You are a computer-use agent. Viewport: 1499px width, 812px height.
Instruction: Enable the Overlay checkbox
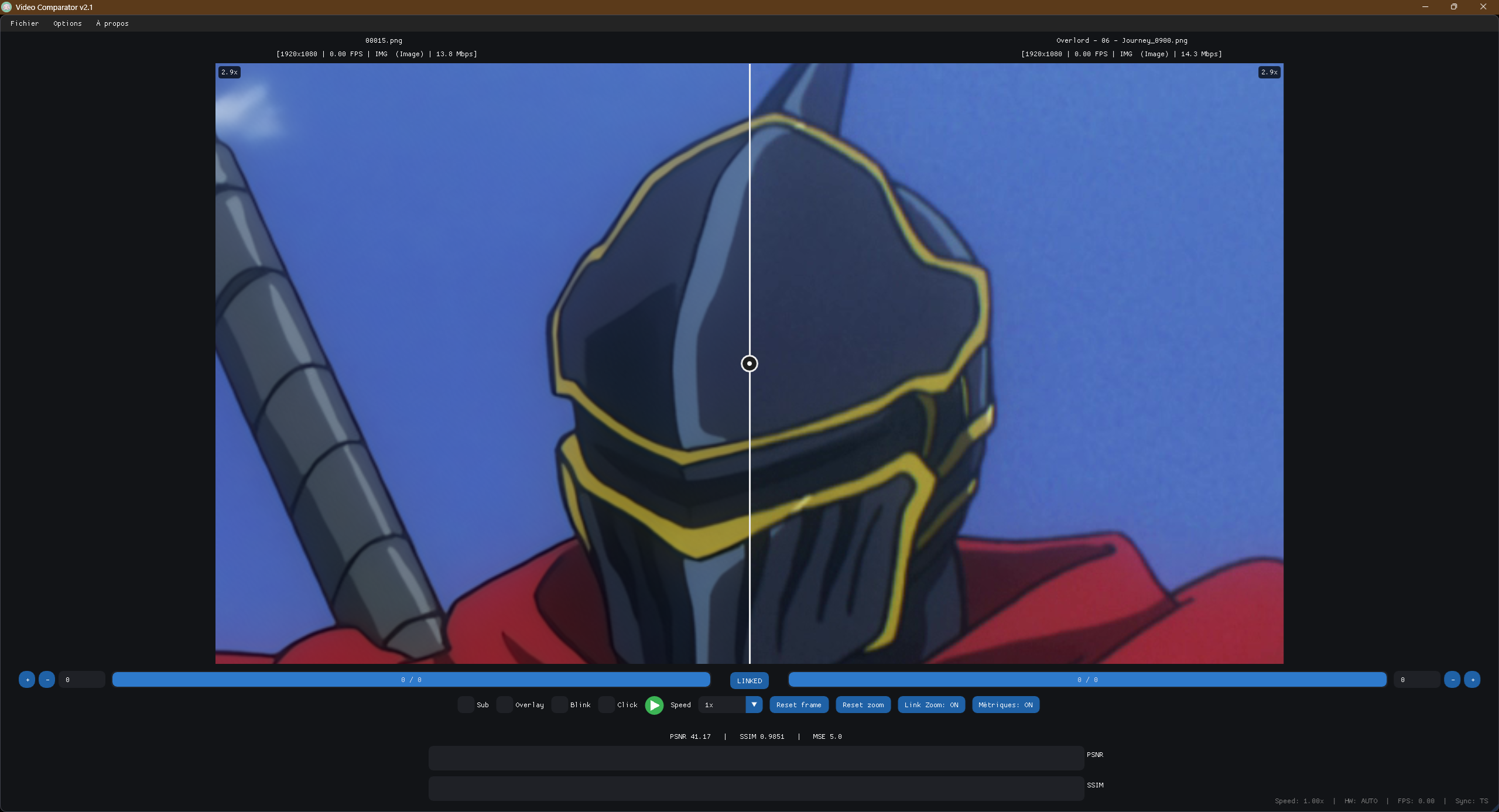tap(505, 705)
